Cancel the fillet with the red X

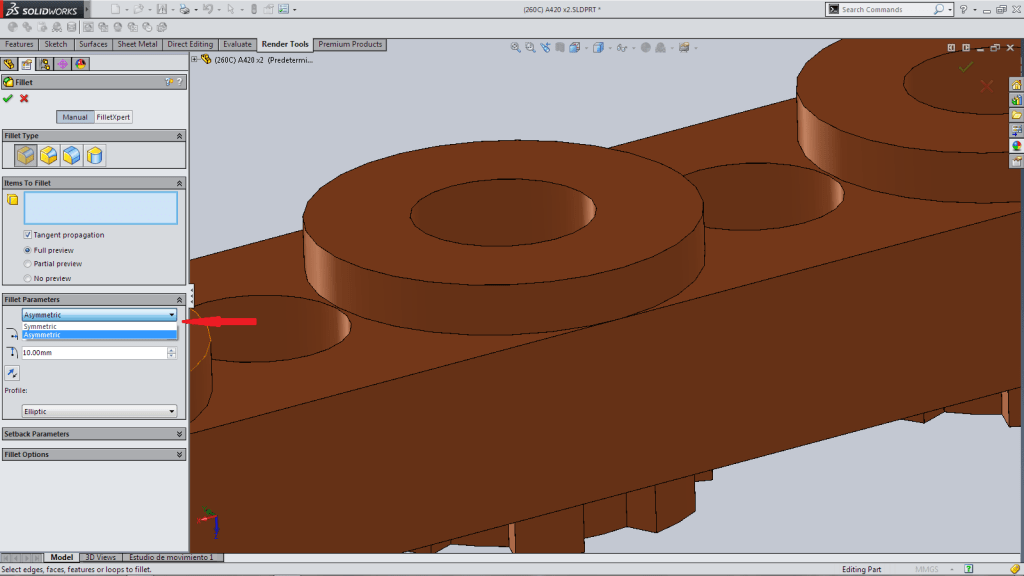24,98
